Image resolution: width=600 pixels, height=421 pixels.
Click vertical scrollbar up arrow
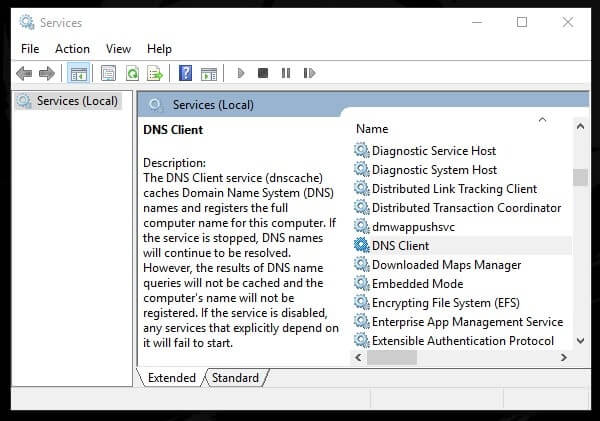coord(580,126)
